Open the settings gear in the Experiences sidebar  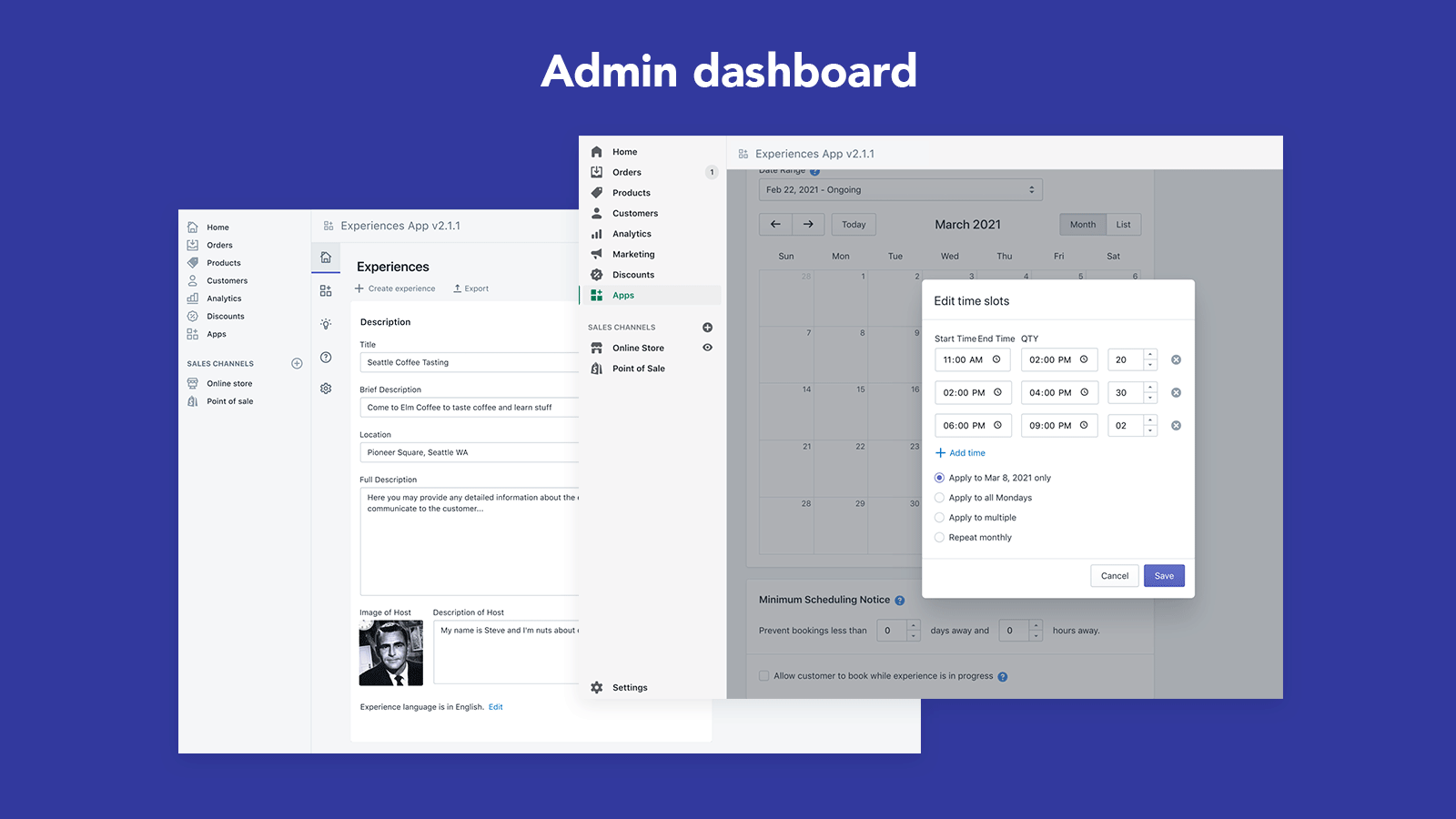pos(326,389)
